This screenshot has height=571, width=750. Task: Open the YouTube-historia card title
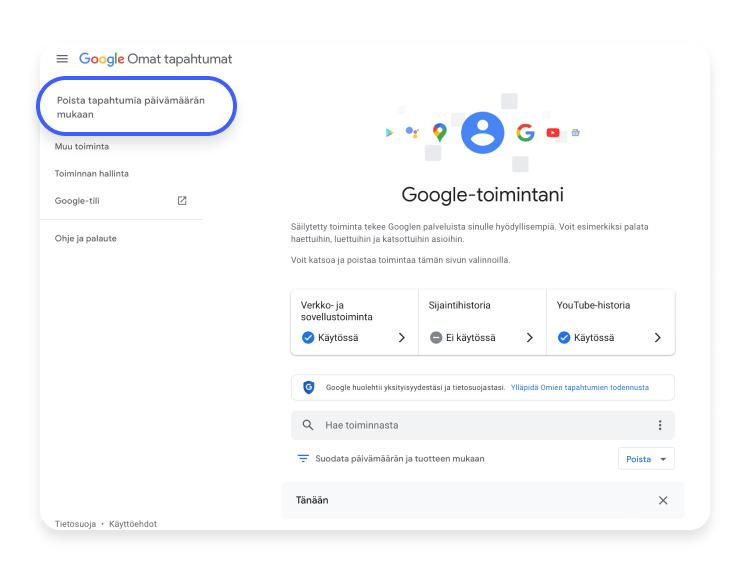click(x=593, y=305)
